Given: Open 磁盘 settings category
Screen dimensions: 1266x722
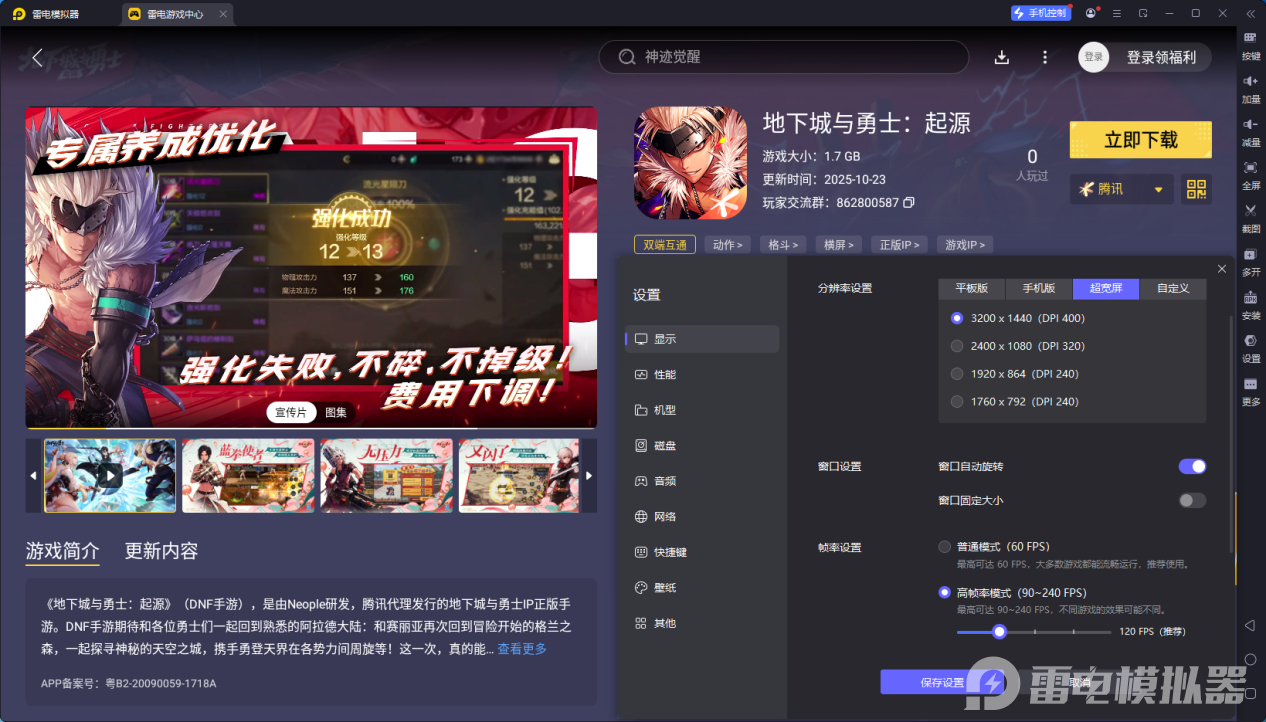Looking at the screenshot, I should pyautogui.click(x=702, y=445).
